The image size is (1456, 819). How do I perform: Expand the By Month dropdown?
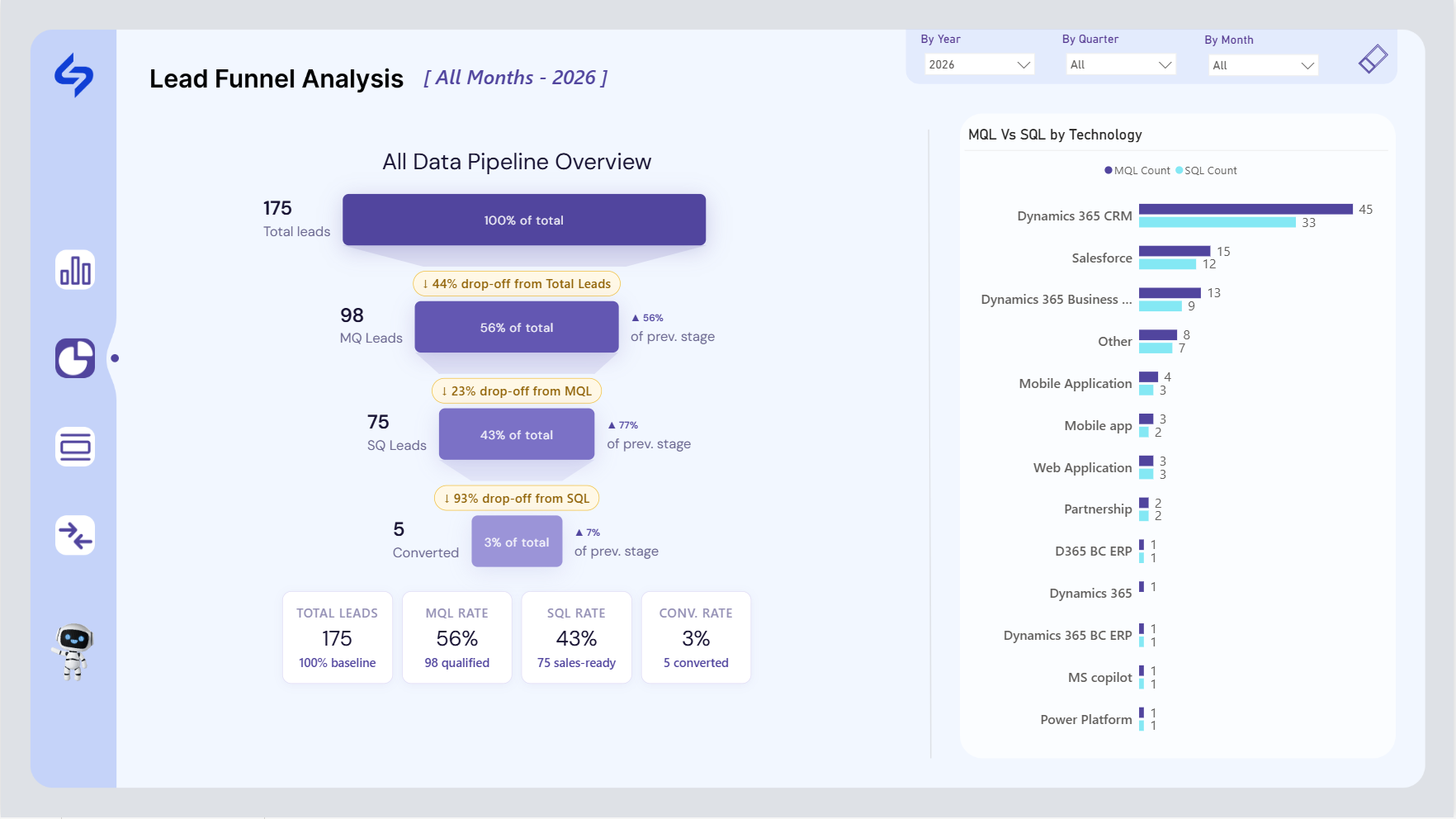(1263, 65)
